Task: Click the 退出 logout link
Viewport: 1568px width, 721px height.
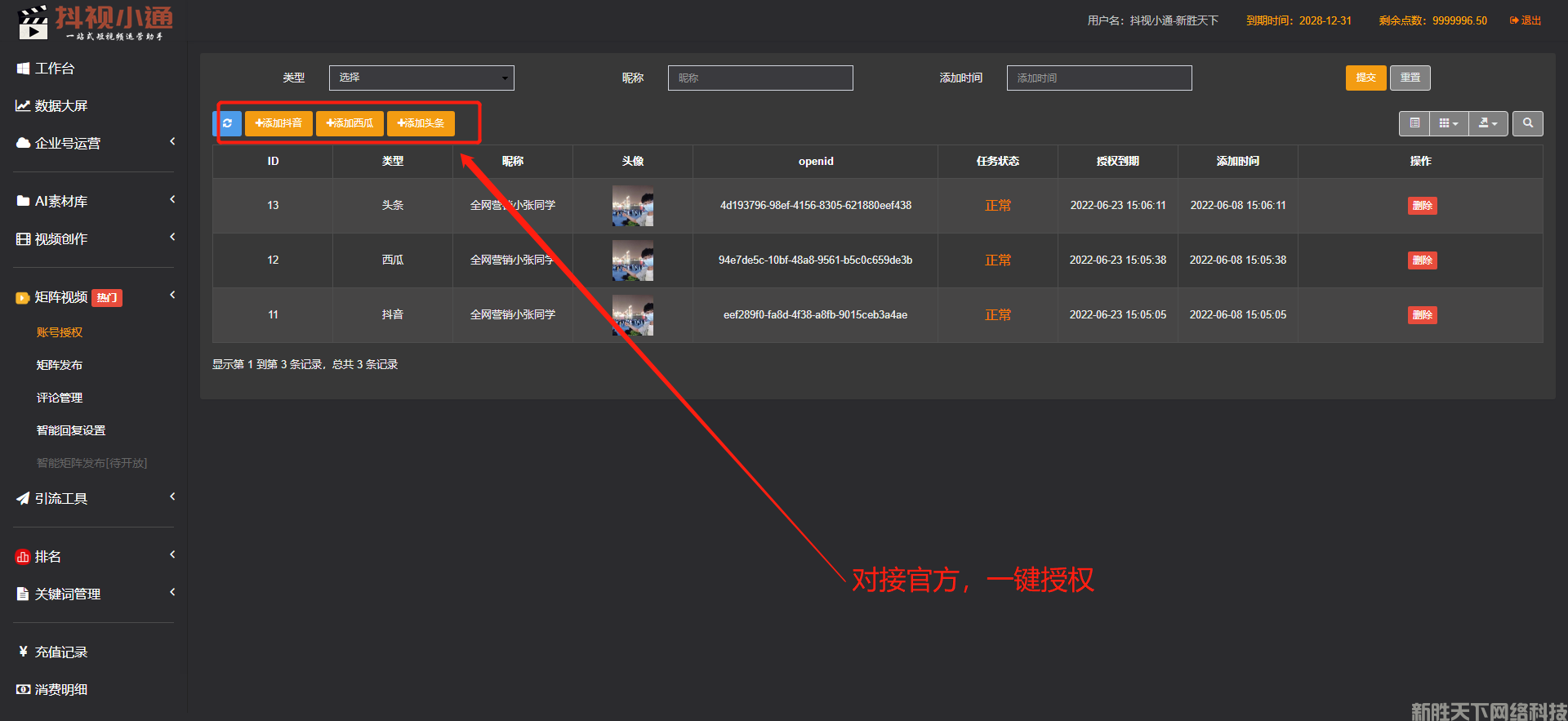Action: coord(1526,20)
